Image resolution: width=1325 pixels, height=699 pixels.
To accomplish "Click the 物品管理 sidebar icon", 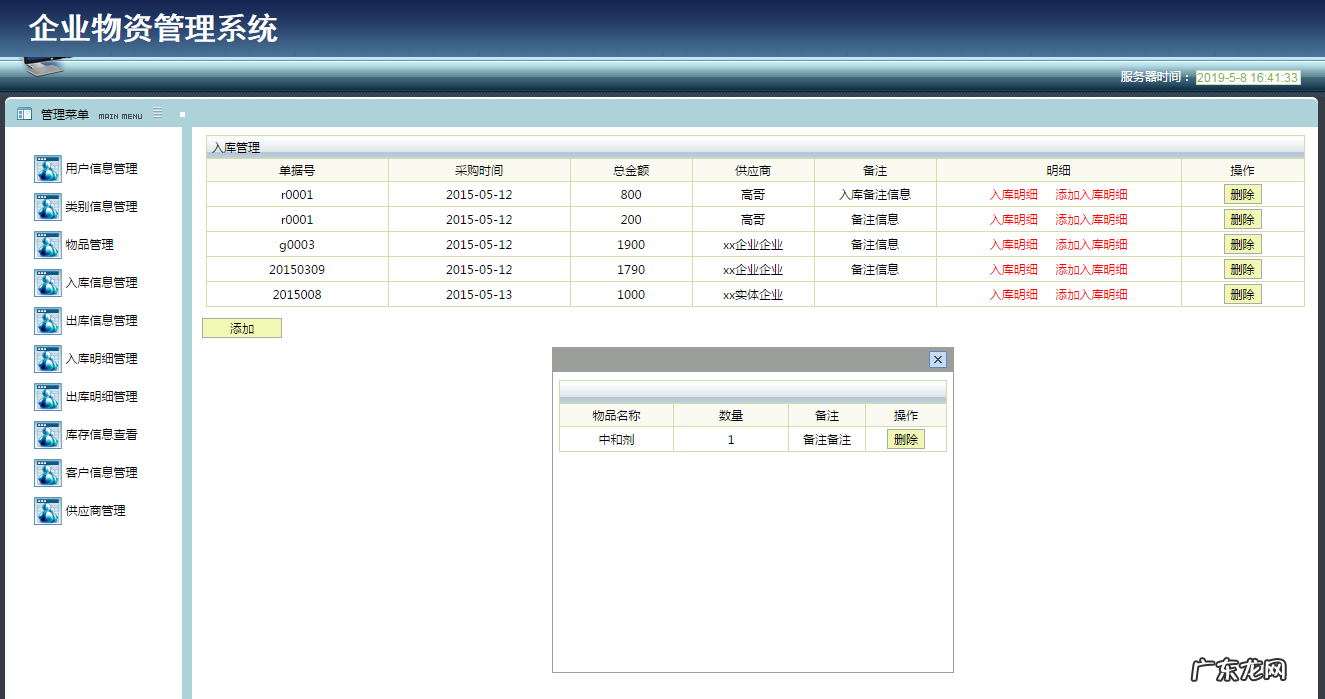I will coord(47,245).
